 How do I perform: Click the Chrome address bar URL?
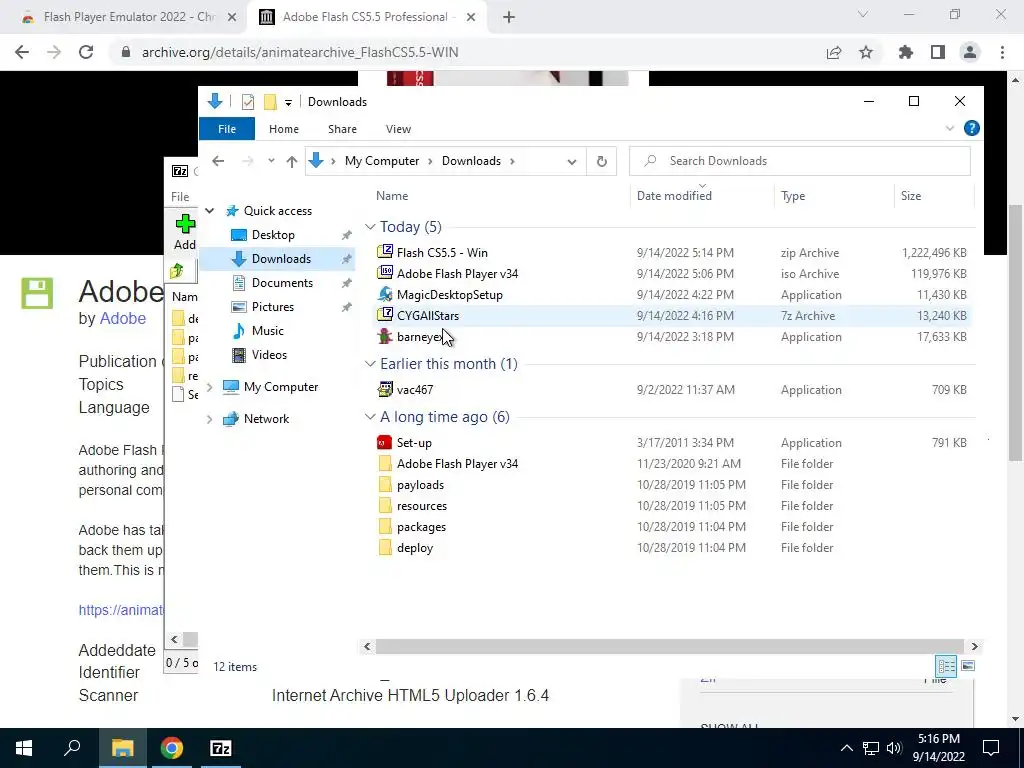coord(300,52)
